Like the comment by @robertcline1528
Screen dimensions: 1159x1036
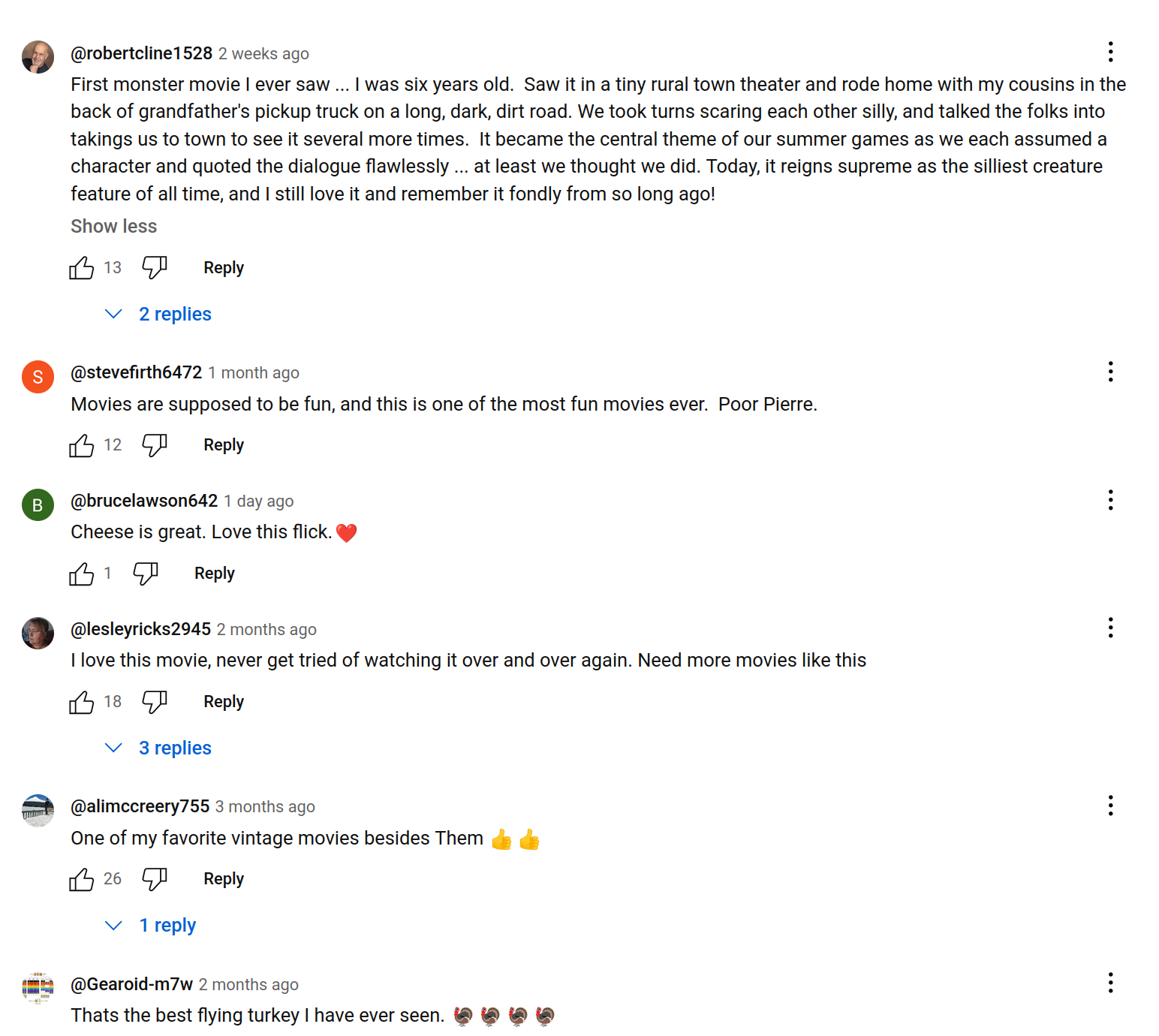[81, 268]
